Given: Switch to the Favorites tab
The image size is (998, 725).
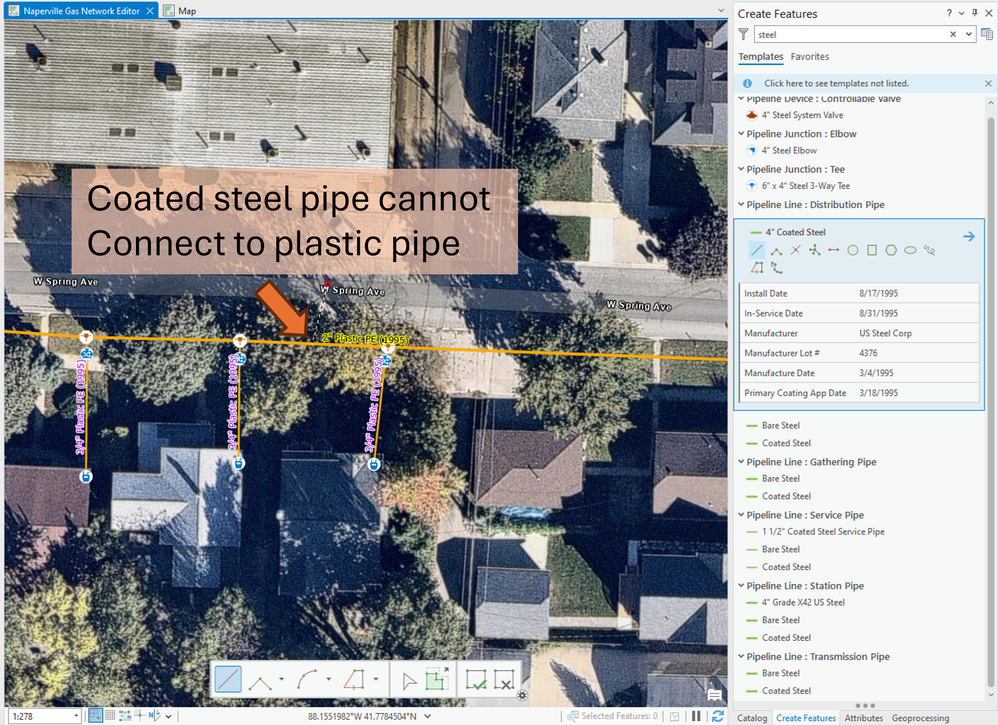Looking at the screenshot, I should click(x=810, y=57).
